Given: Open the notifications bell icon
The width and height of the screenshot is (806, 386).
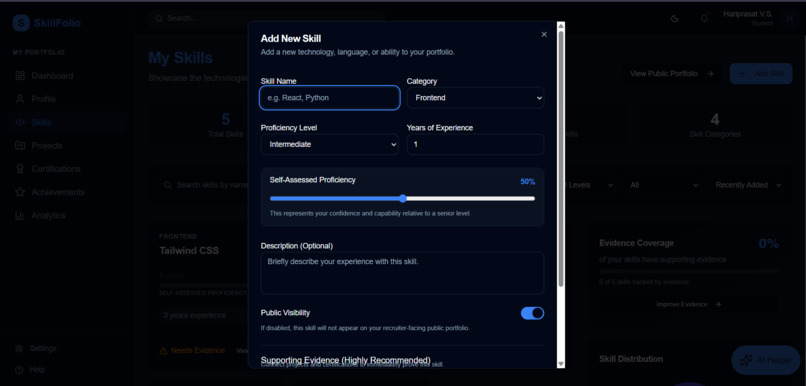Looking at the screenshot, I should (x=704, y=19).
